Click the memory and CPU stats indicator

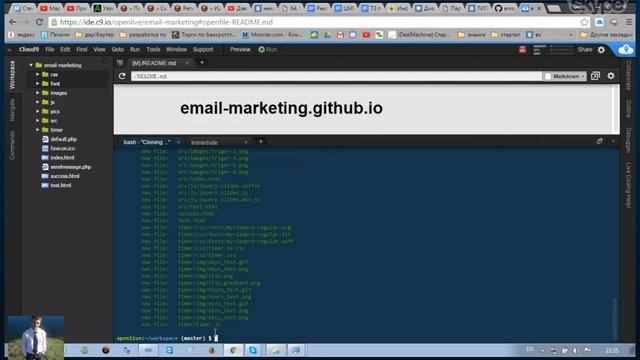click(553, 50)
